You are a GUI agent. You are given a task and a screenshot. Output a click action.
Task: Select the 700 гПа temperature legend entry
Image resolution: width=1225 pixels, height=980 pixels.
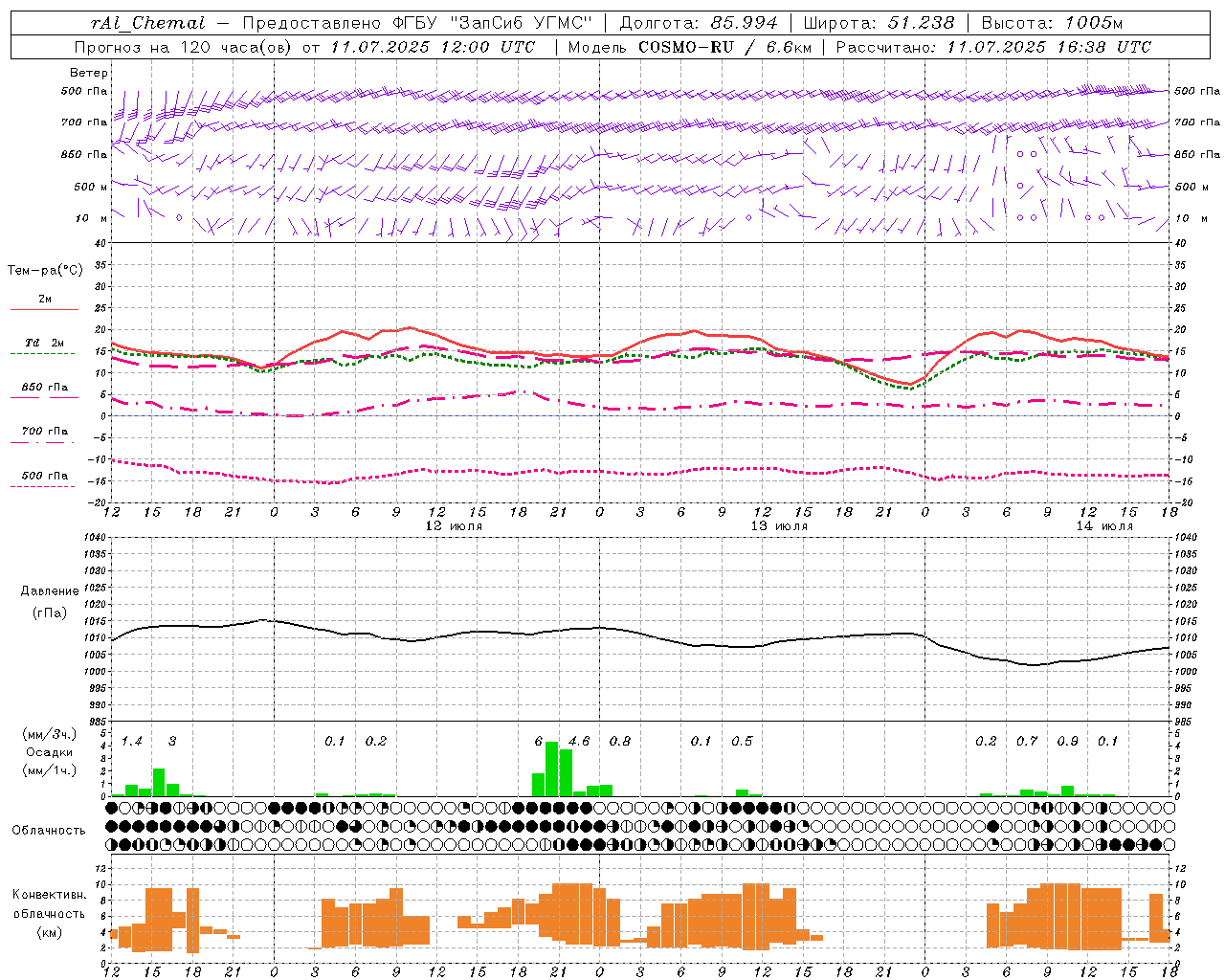45,431
